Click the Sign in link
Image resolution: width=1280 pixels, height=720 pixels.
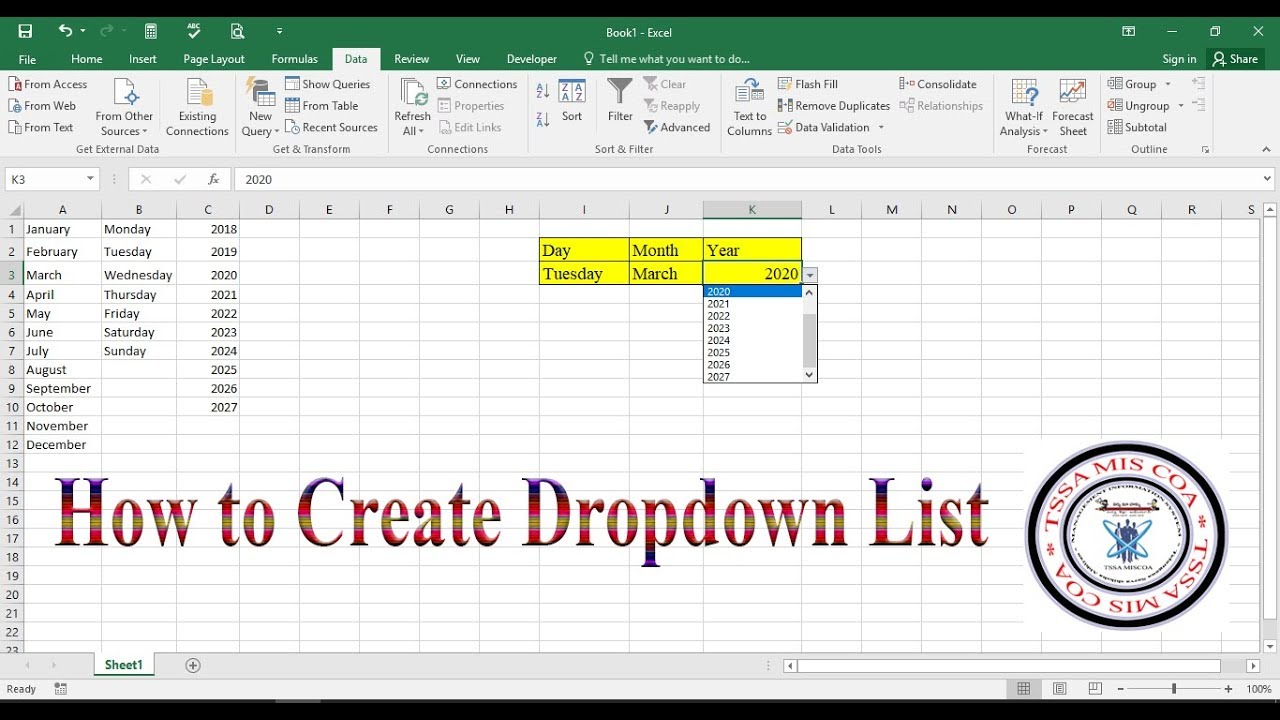point(1178,58)
